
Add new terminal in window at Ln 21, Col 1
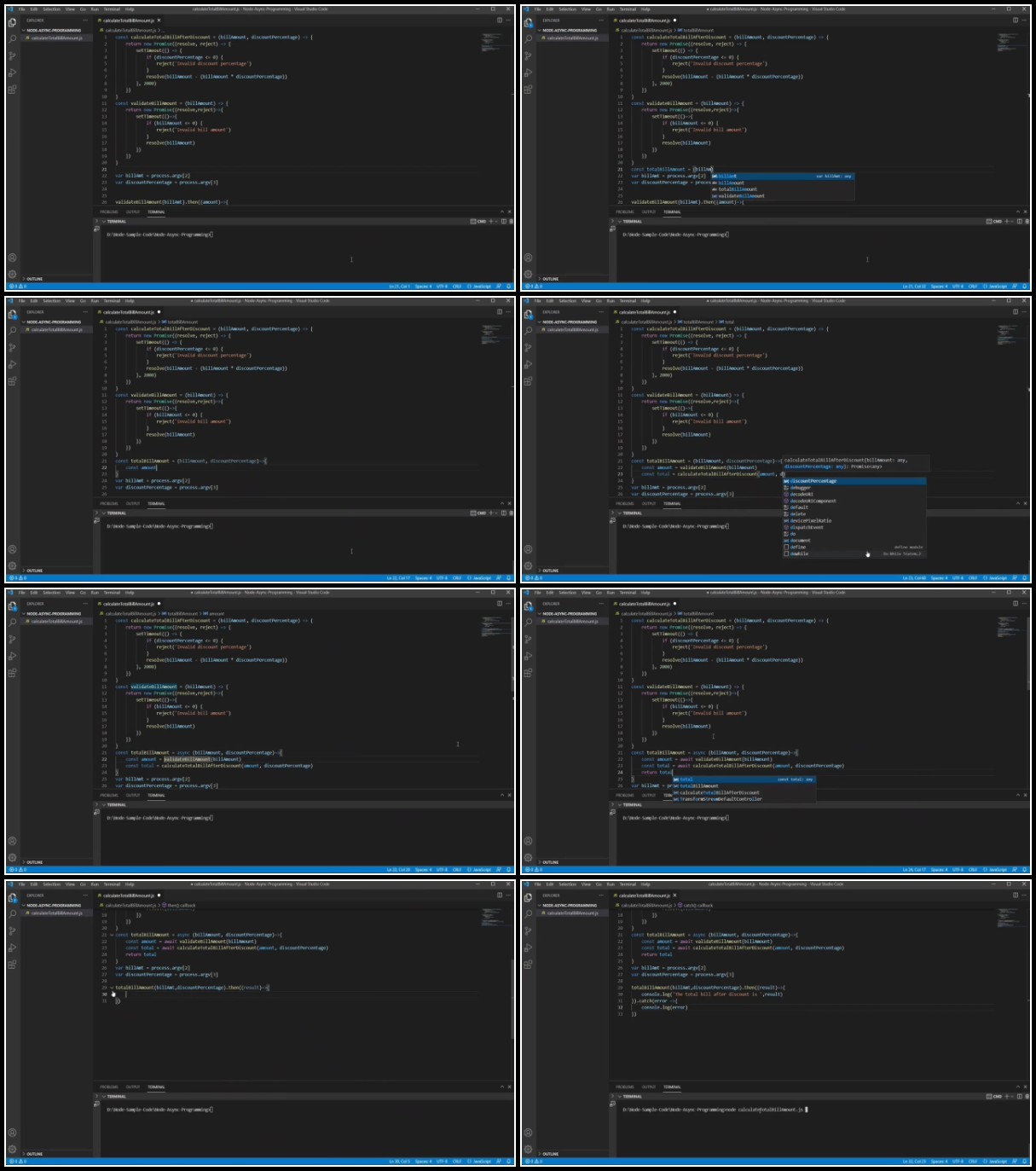tap(490, 222)
